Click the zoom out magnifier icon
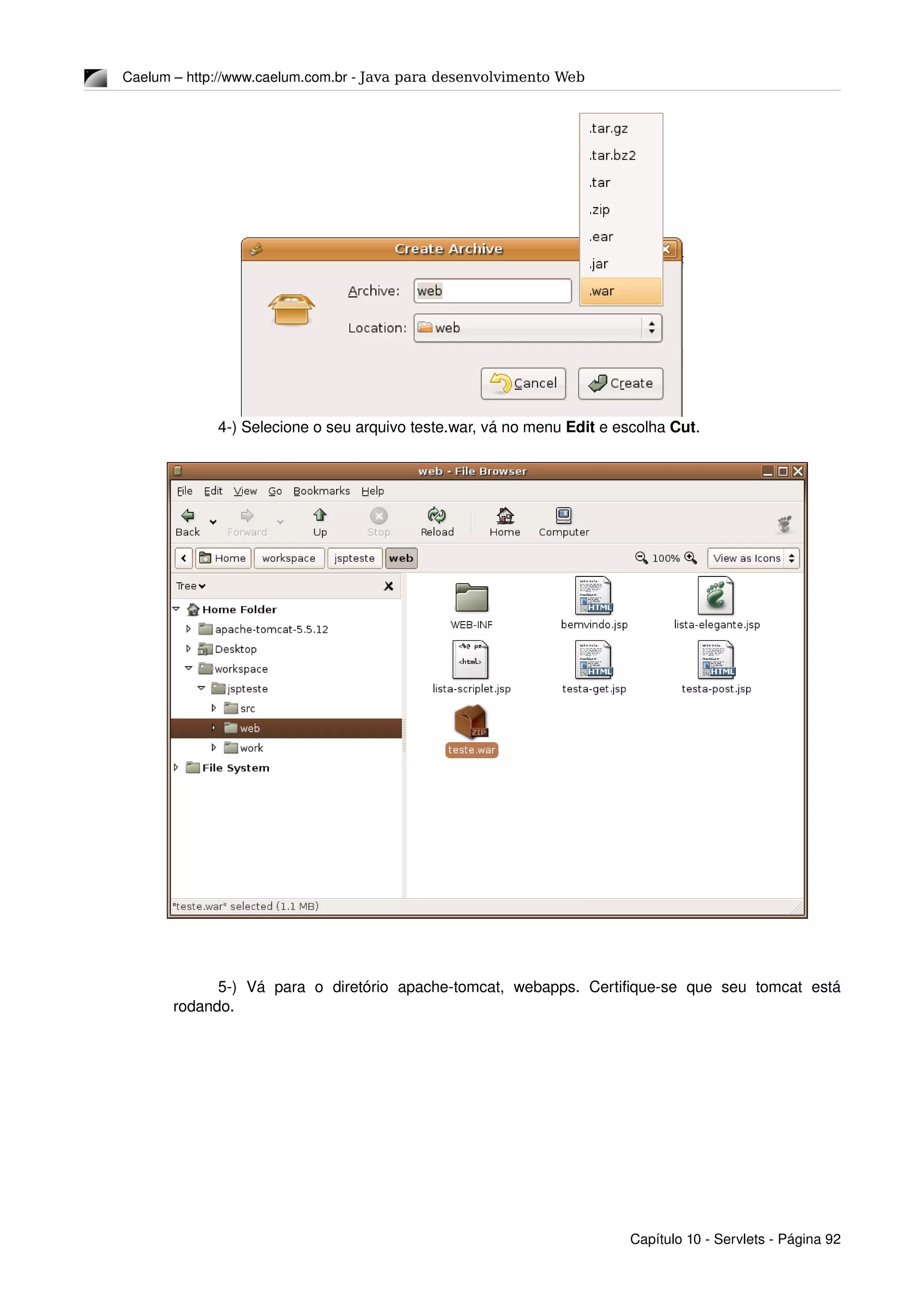Image resolution: width=924 pixels, height=1308 pixels. (641, 558)
